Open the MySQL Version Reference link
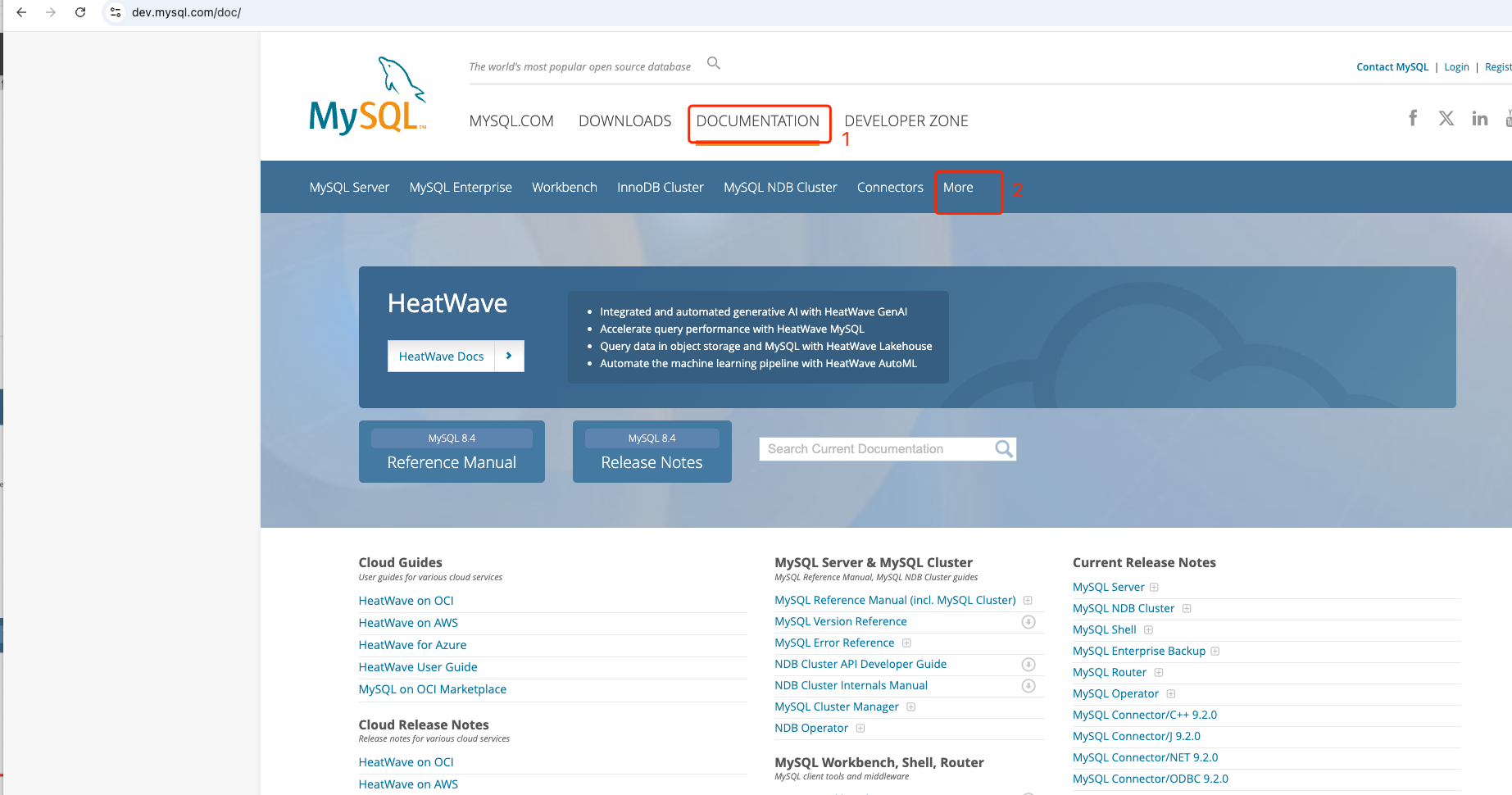1512x795 pixels. [841, 622]
